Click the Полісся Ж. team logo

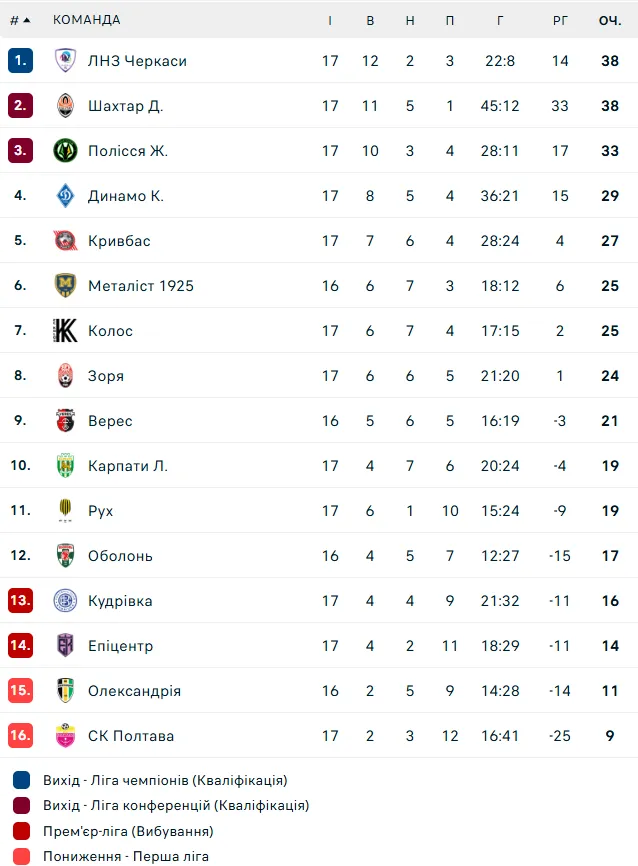65,151
